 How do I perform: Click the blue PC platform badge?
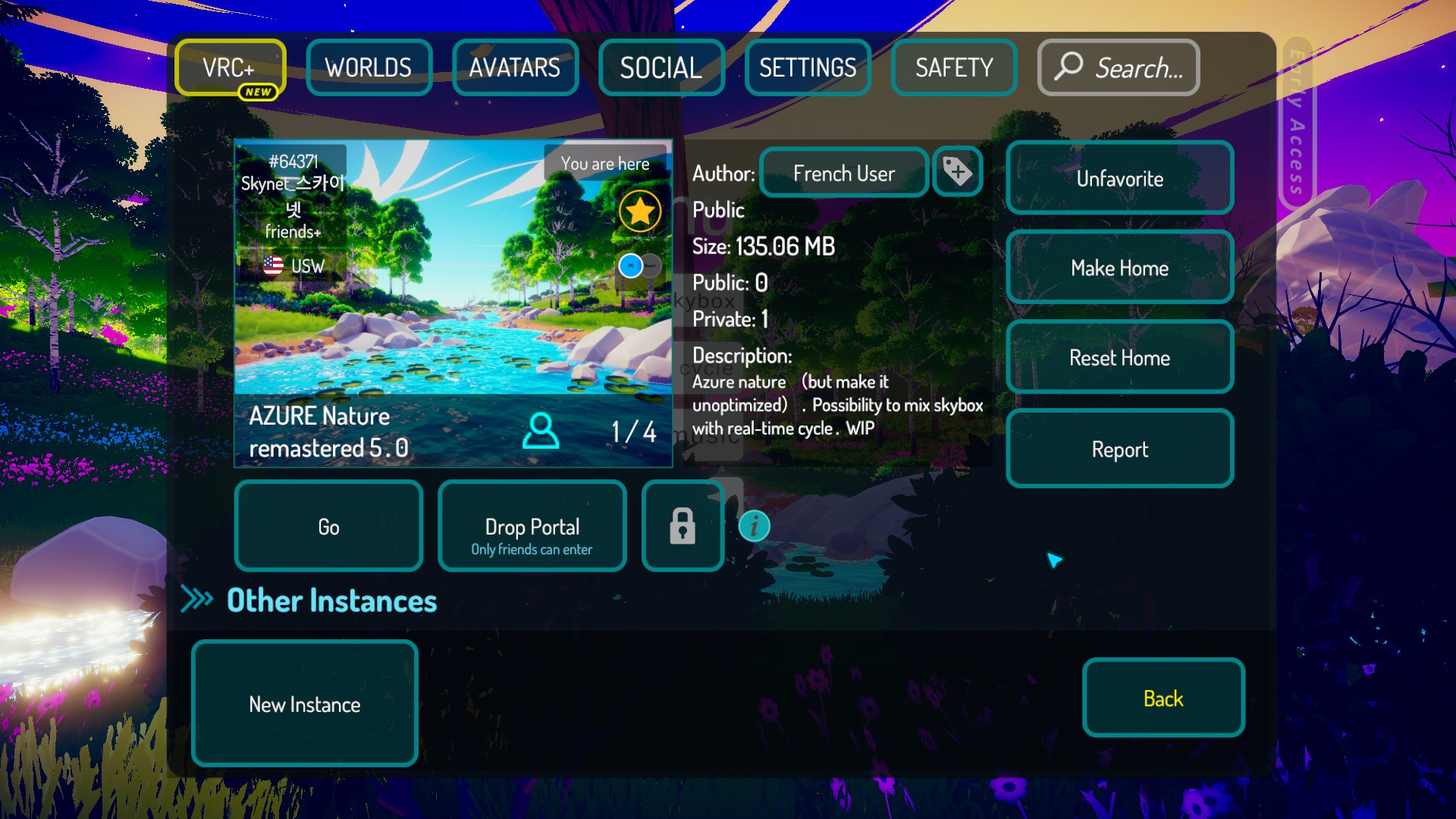[631, 265]
